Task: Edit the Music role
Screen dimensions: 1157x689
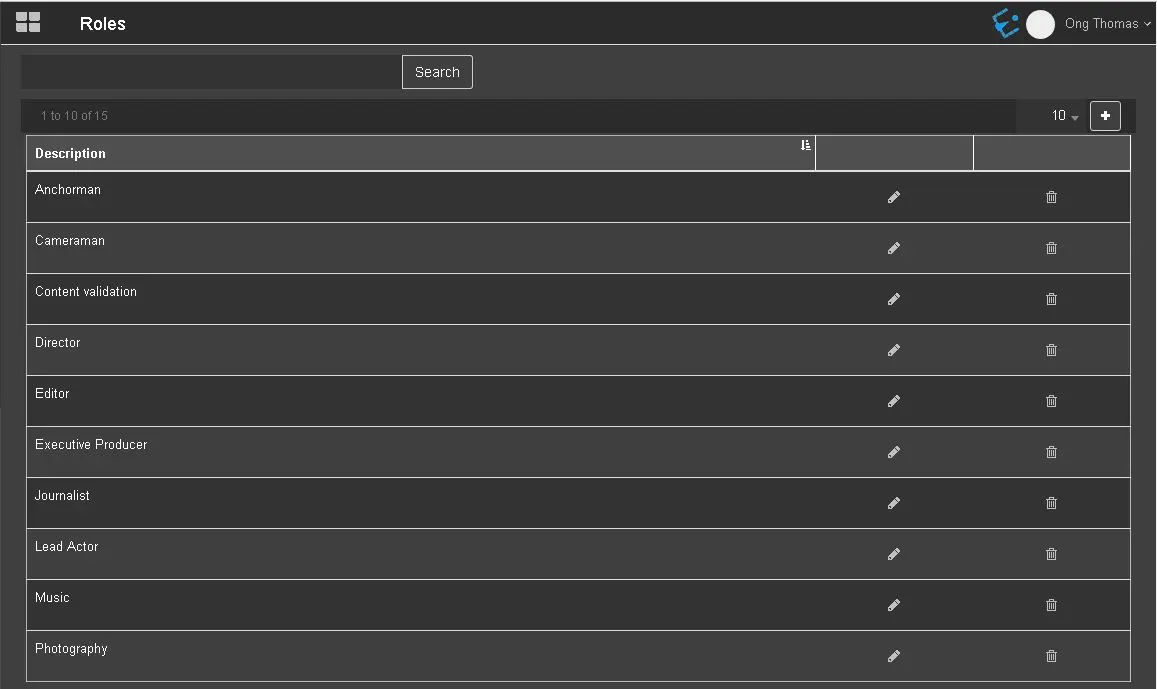Action: [894, 605]
